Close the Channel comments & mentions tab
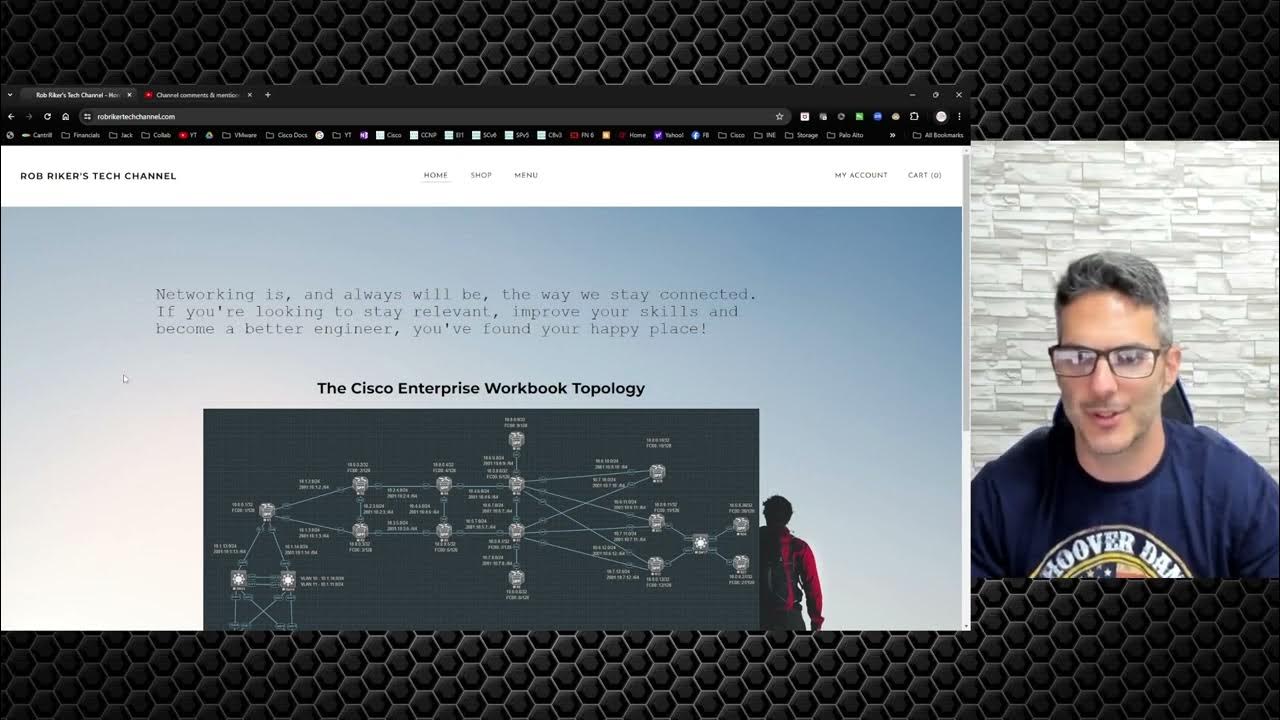Image resolution: width=1280 pixels, height=720 pixels. tap(250, 95)
